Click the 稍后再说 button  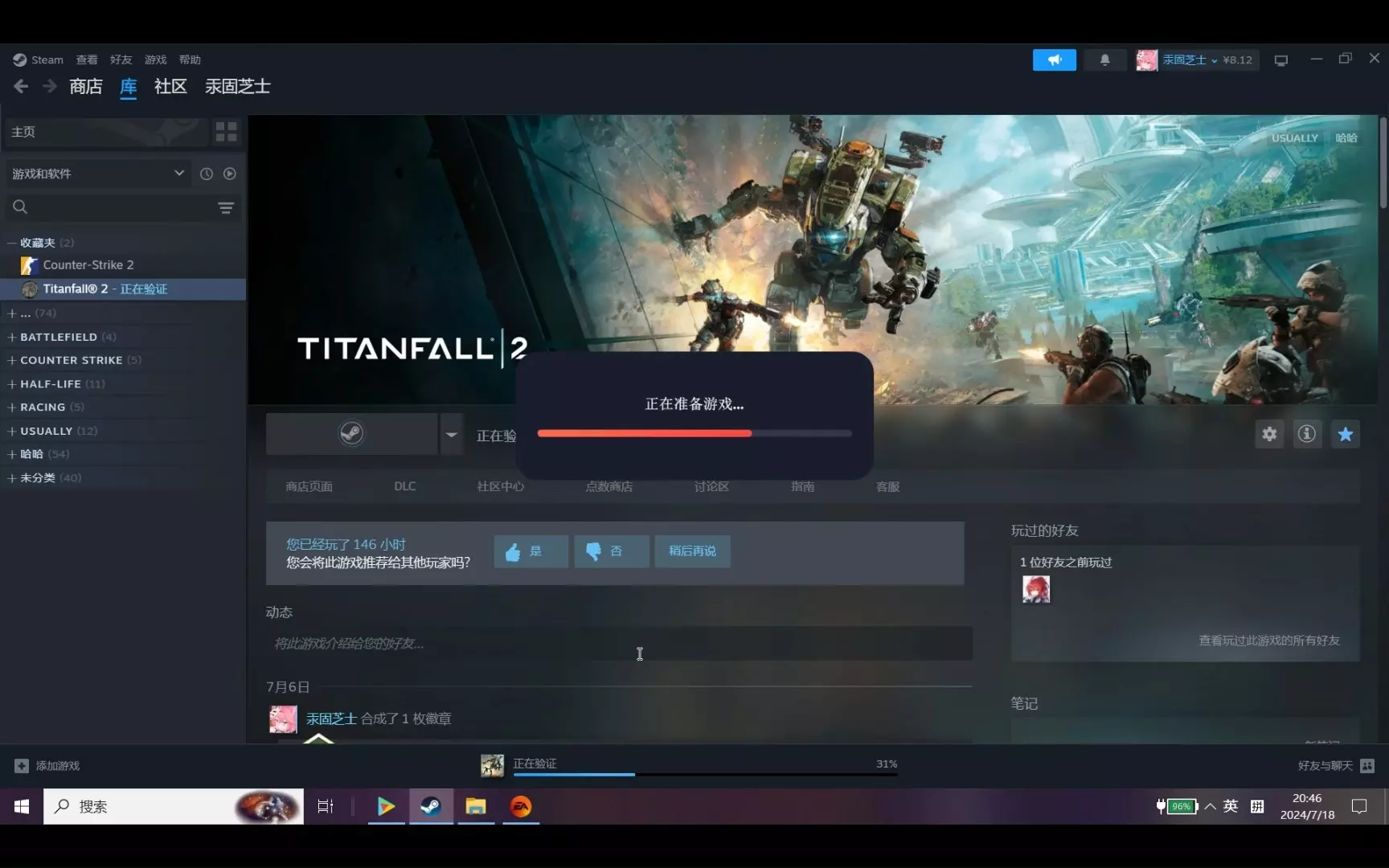coord(693,551)
